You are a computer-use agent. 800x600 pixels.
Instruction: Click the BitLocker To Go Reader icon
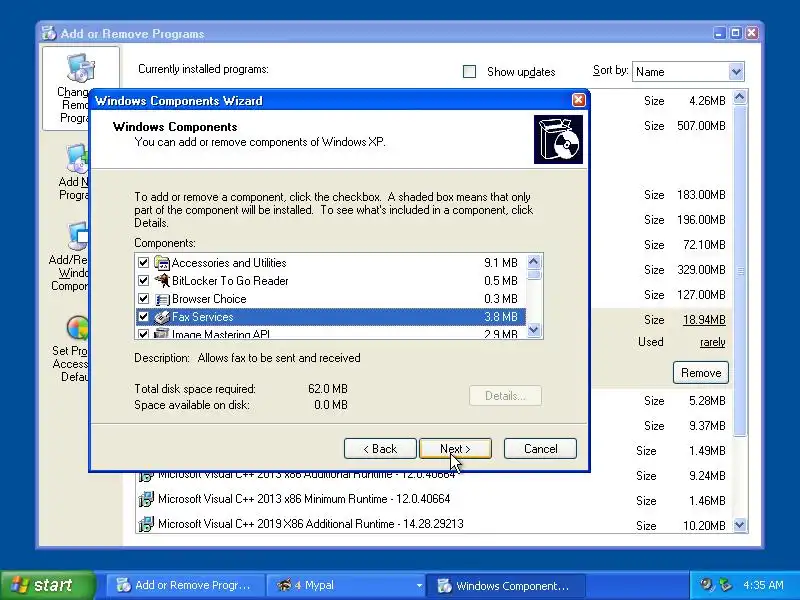click(x=162, y=281)
